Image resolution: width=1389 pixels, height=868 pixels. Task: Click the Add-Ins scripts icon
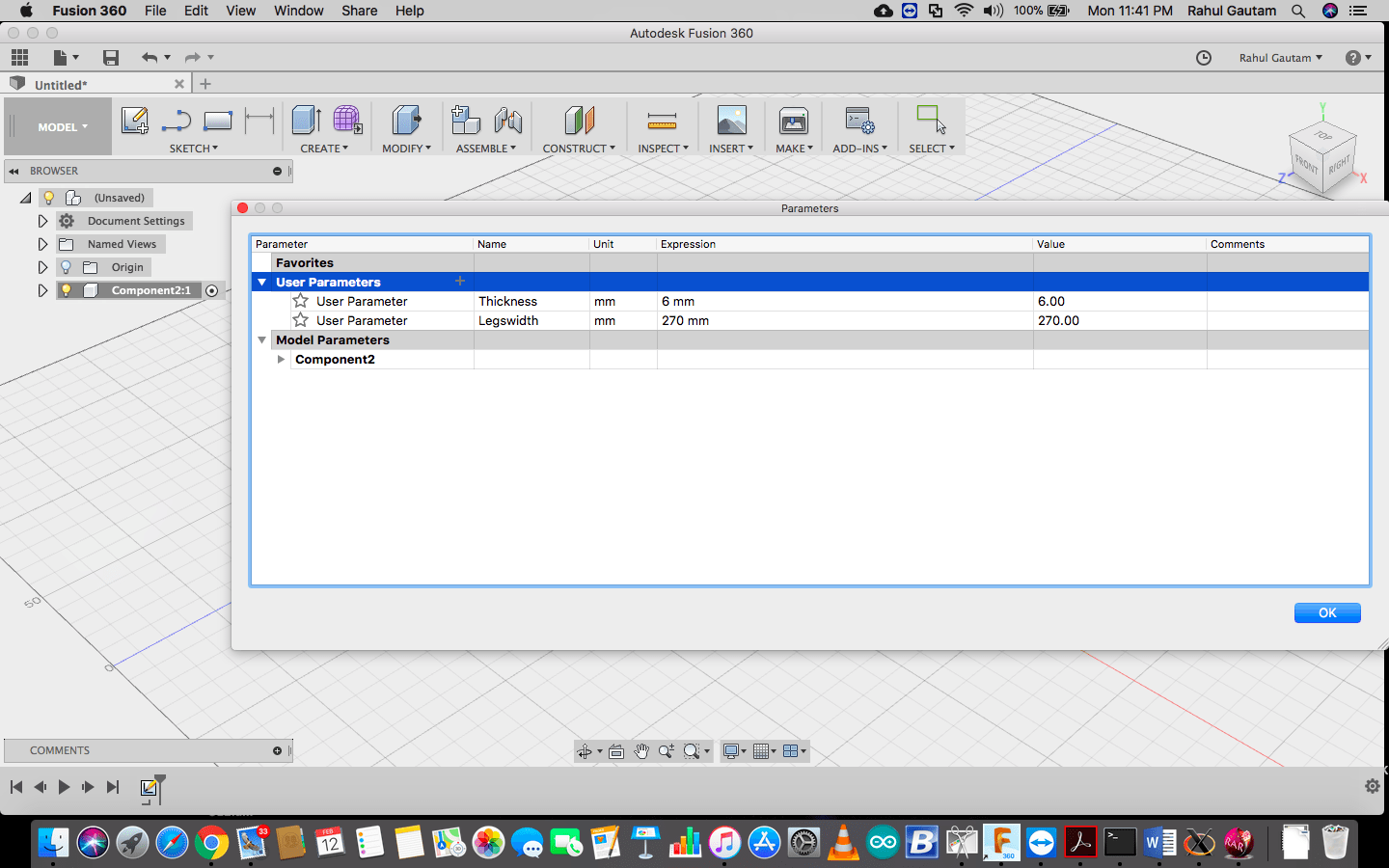tap(859, 121)
